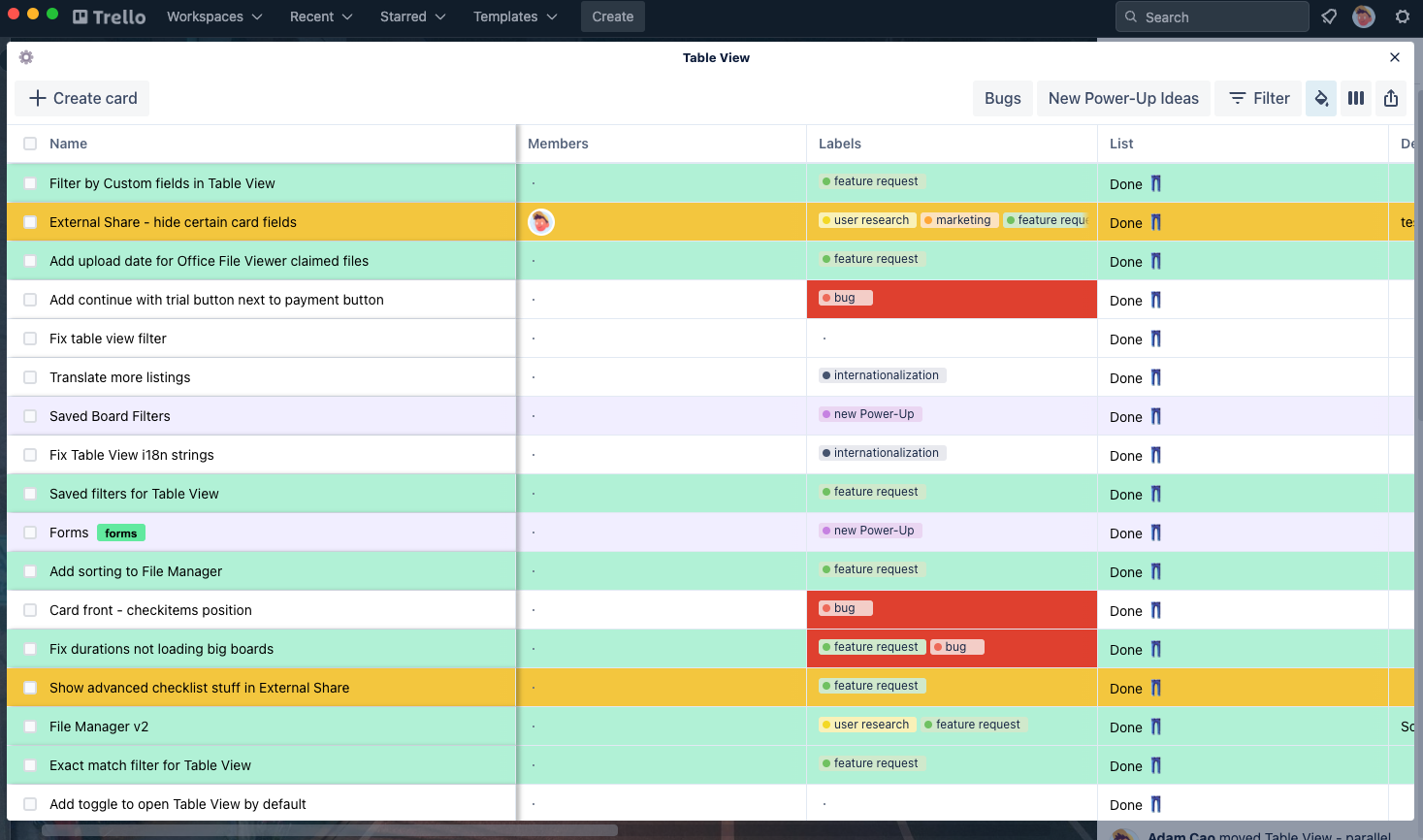This screenshot has width=1423, height=840.
Task: Click the green forms label badge
Action: pyautogui.click(x=120, y=532)
